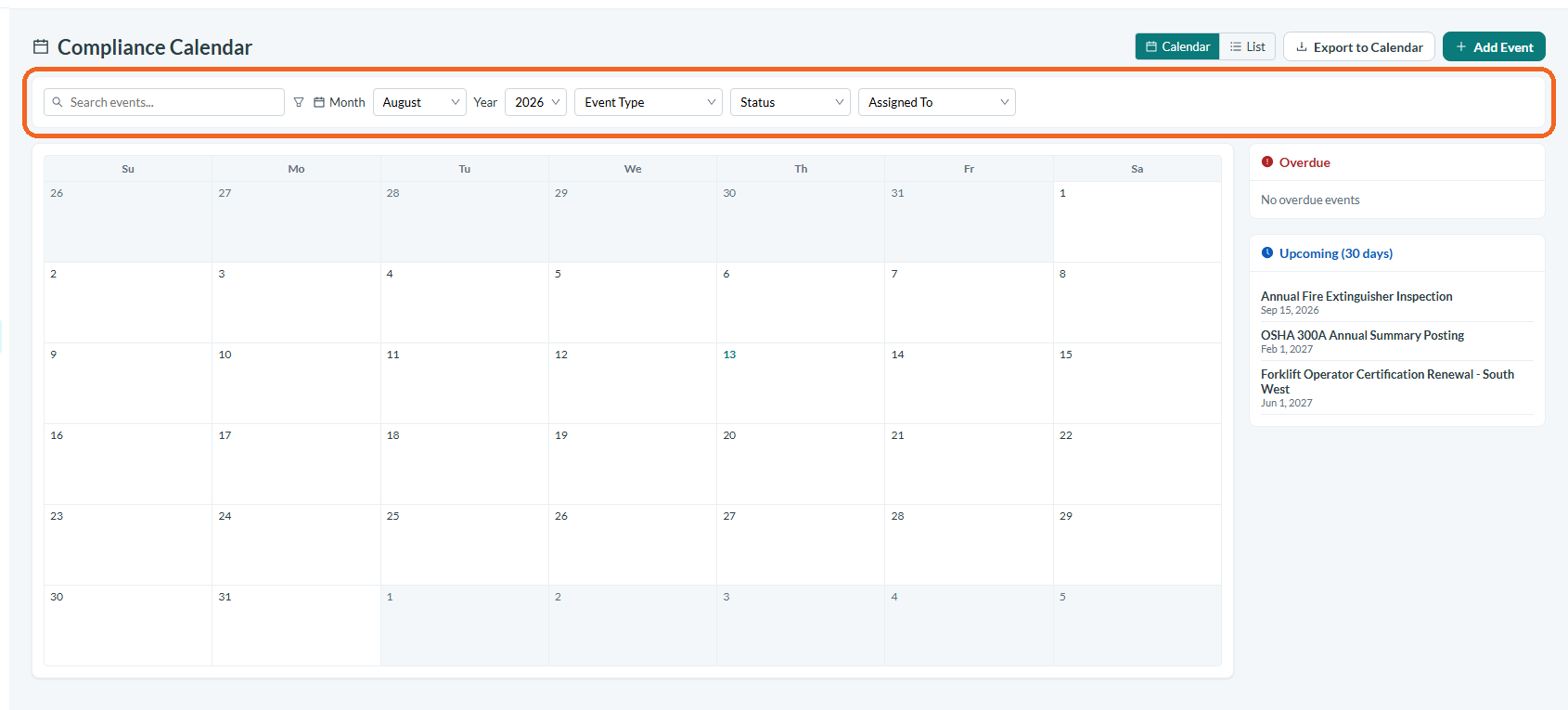Expand the Event Type filter
Viewport: 1568px width, 710px height.
tap(649, 102)
